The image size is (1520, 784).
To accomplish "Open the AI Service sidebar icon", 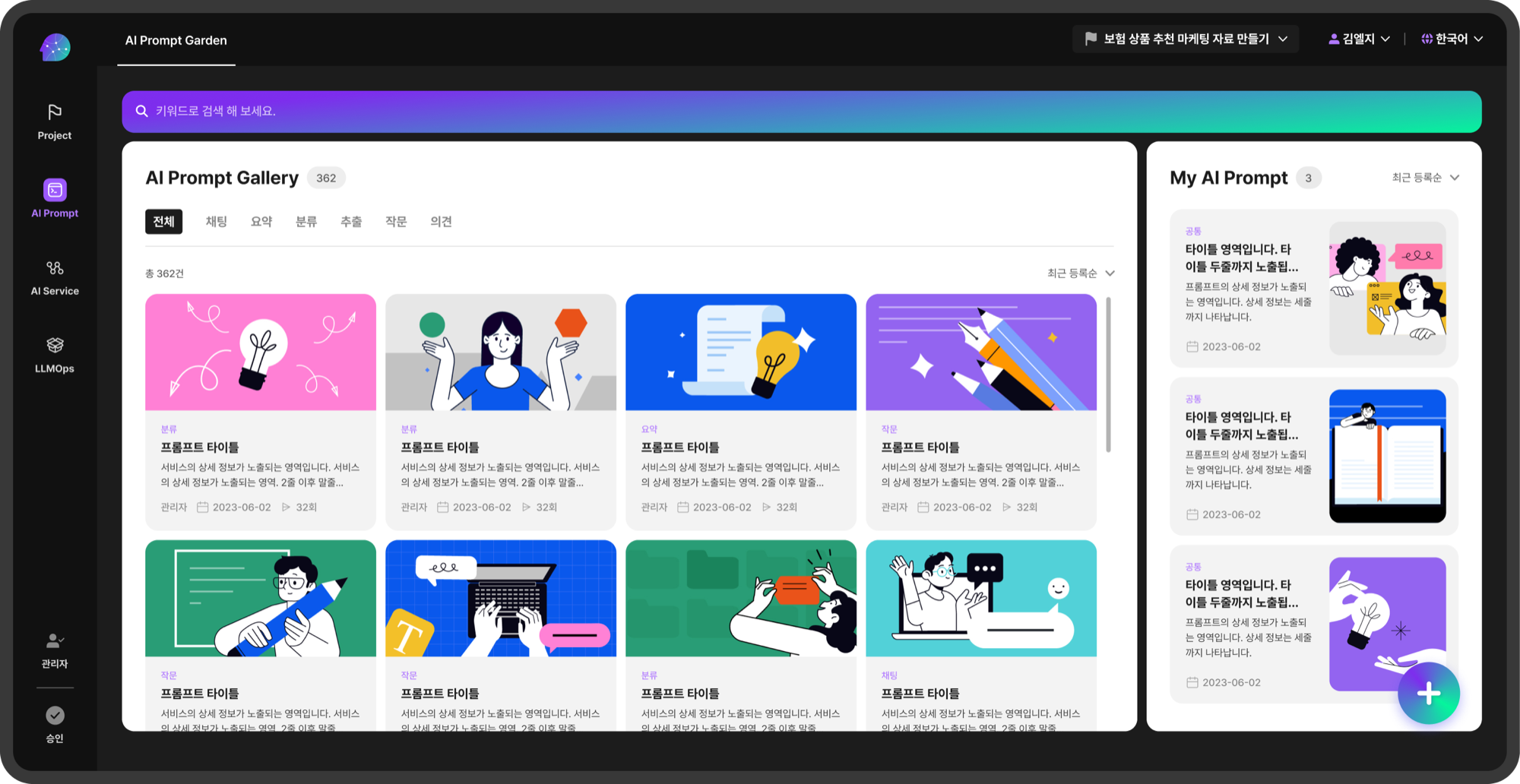I will tap(55, 277).
